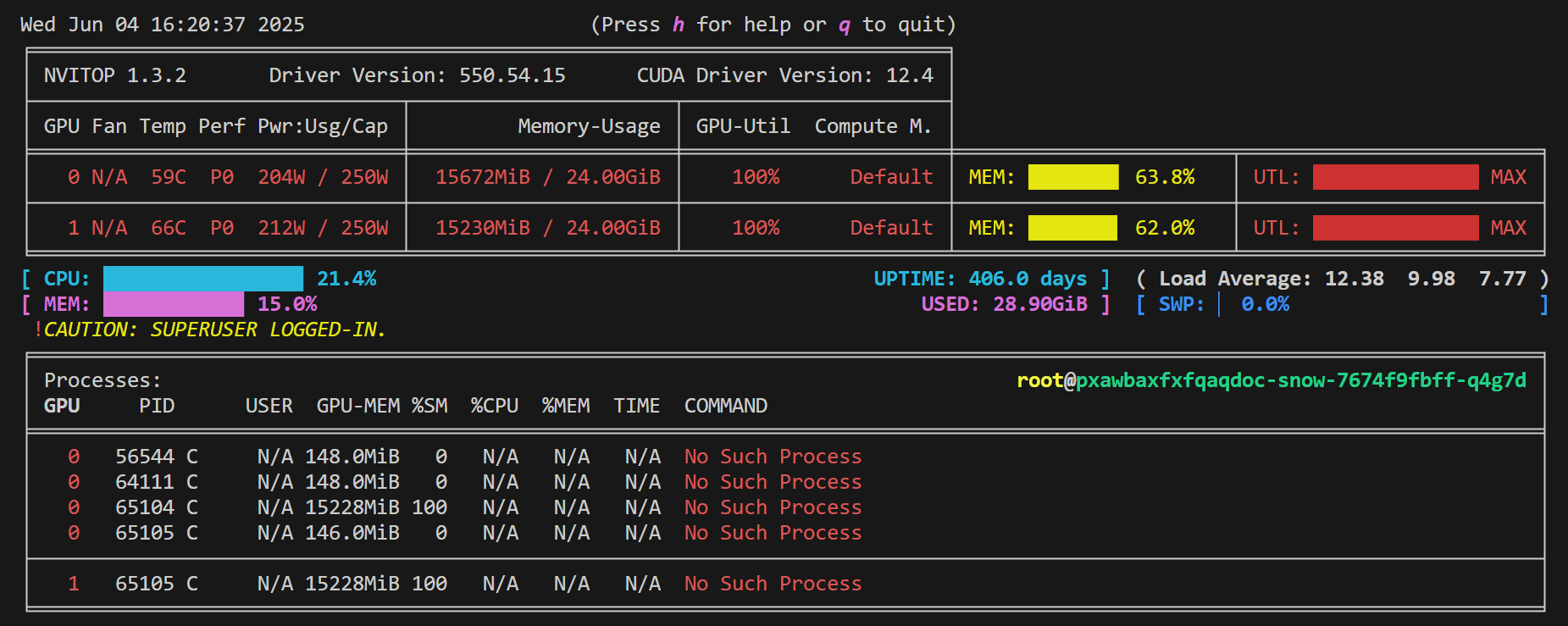Viewport: 1568px width, 626px height.
Task: Click the USER column header
Action: click(x=269, y=406)
